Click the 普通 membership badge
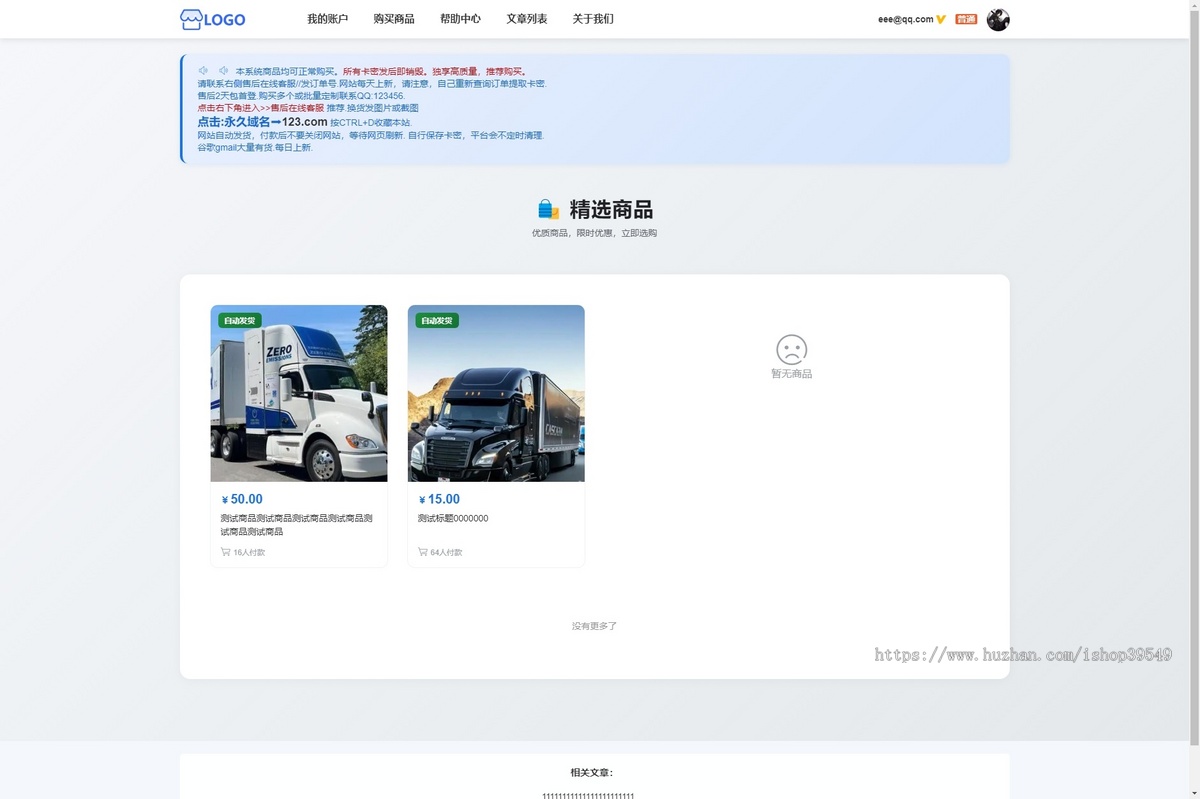Screen dimensions: 1200x799 tap(966, 19)
